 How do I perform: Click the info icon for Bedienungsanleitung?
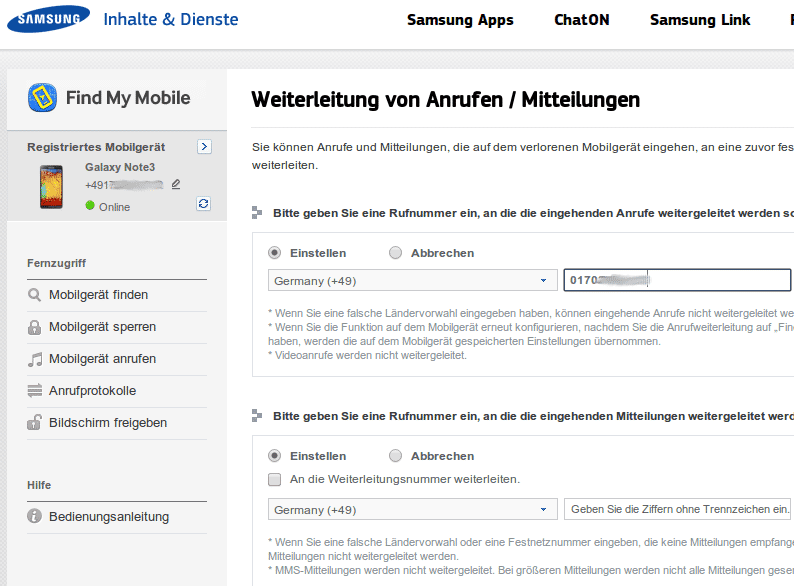[x=34, y=516]
